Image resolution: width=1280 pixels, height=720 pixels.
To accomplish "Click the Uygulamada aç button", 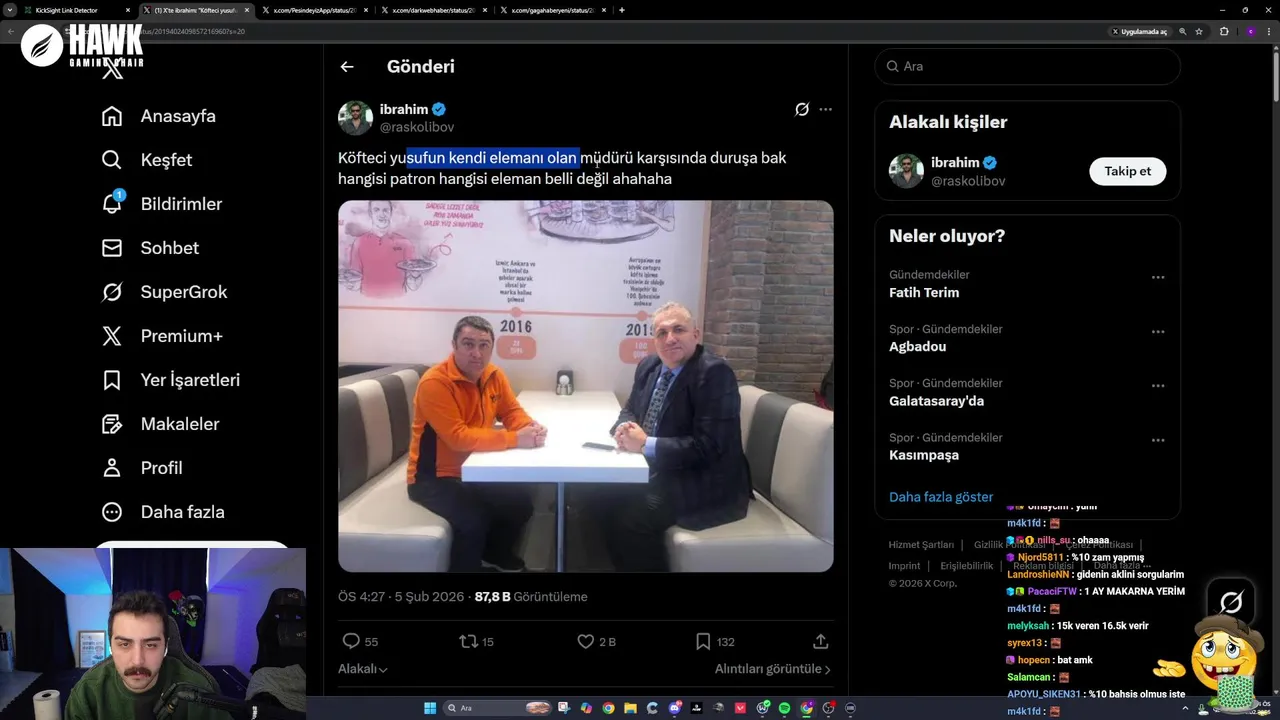I will (1139, 32).
